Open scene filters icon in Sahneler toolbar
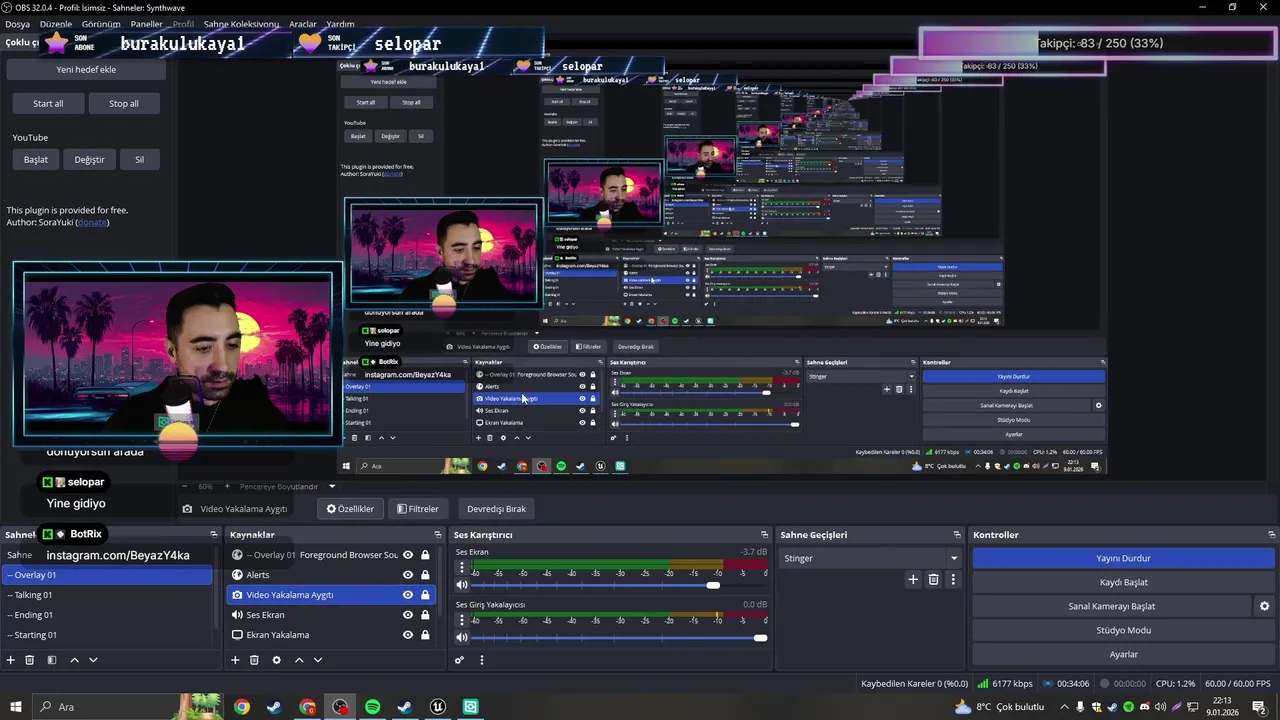The image size is (1280, 720). [51, 660]
